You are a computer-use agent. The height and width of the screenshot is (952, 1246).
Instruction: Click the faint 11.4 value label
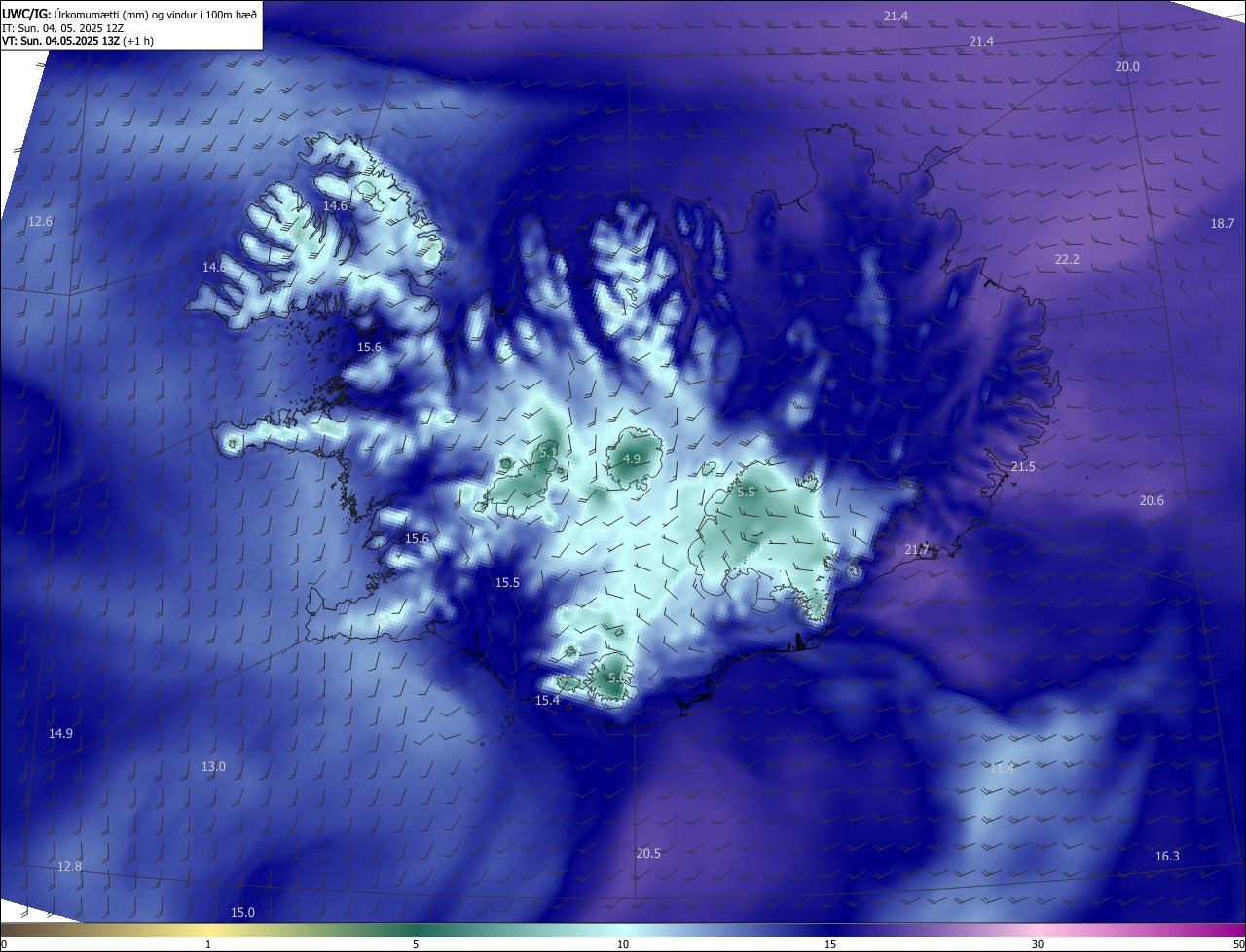tap(1002, 769)
